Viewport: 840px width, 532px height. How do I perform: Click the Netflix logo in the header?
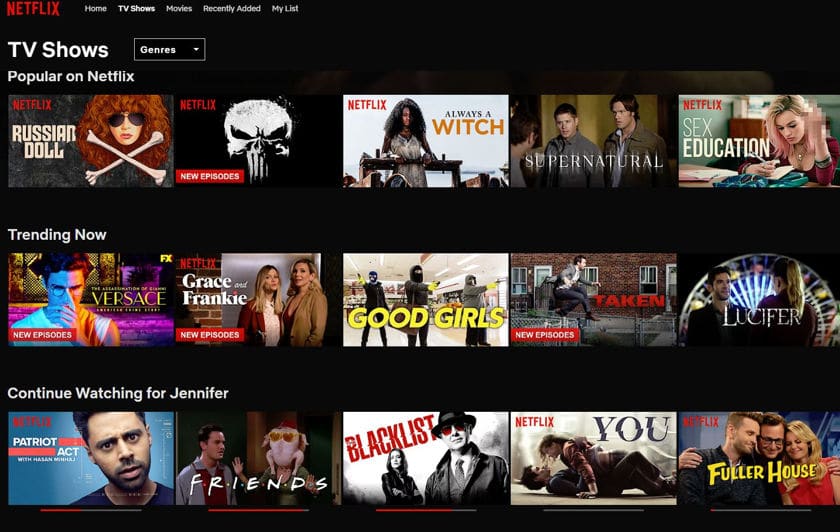point(33,8)
